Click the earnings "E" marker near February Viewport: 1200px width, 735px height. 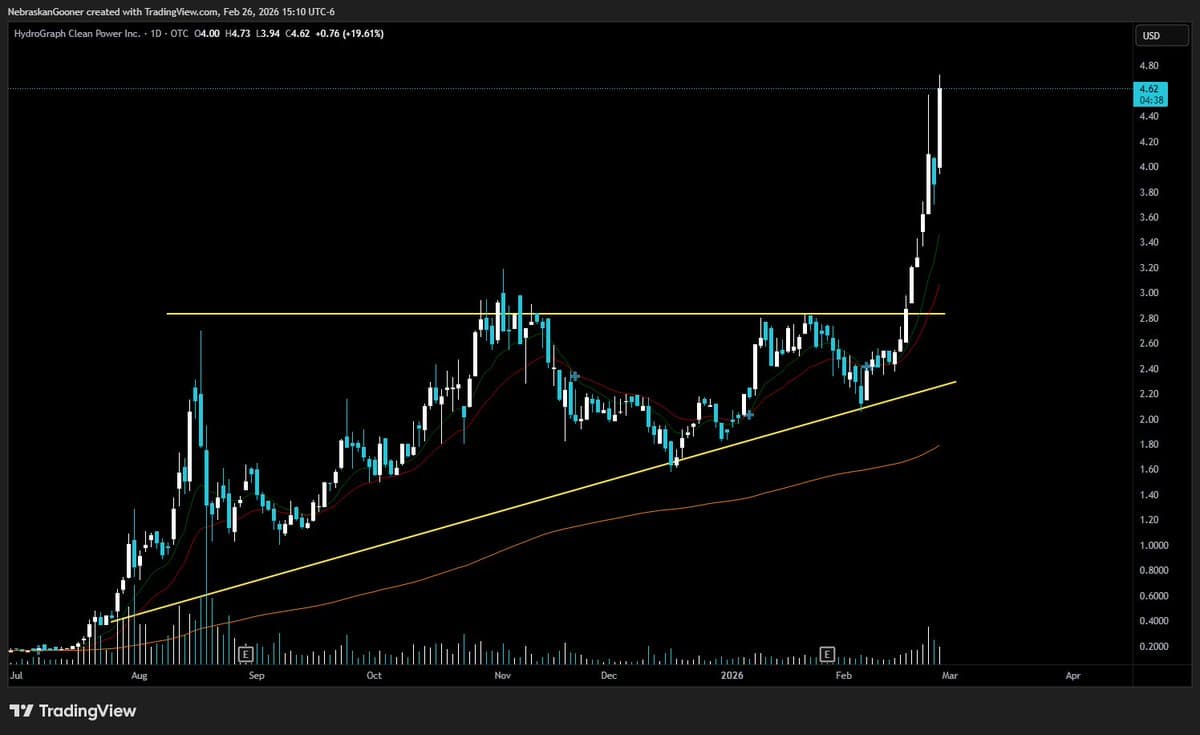click(827, 652)
